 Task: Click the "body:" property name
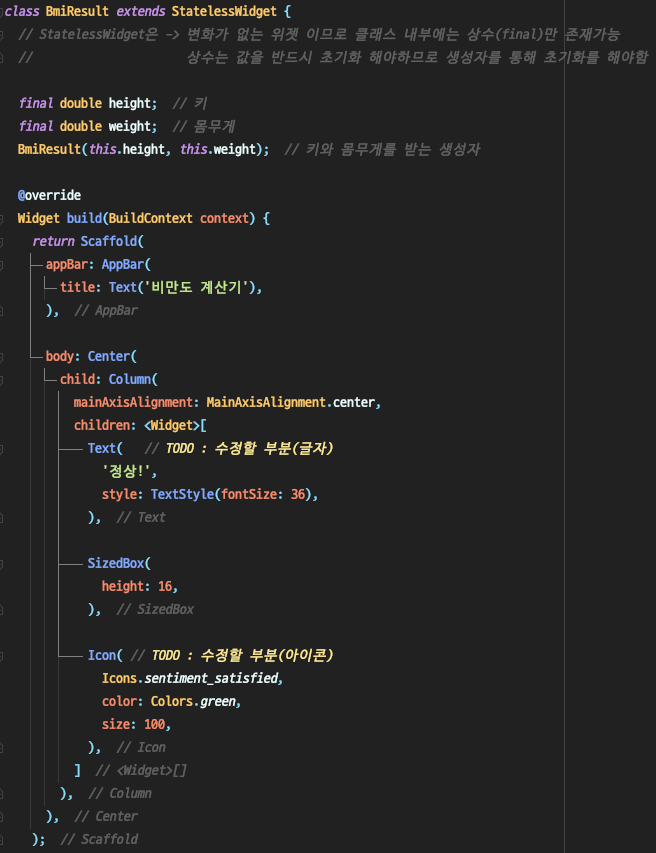(63, 356)
